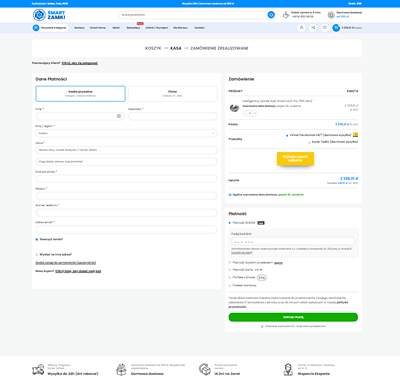The image size is (400, 382).
Task: Click the add order notes link
Action: pyautogui.click(x=66, y=263)
